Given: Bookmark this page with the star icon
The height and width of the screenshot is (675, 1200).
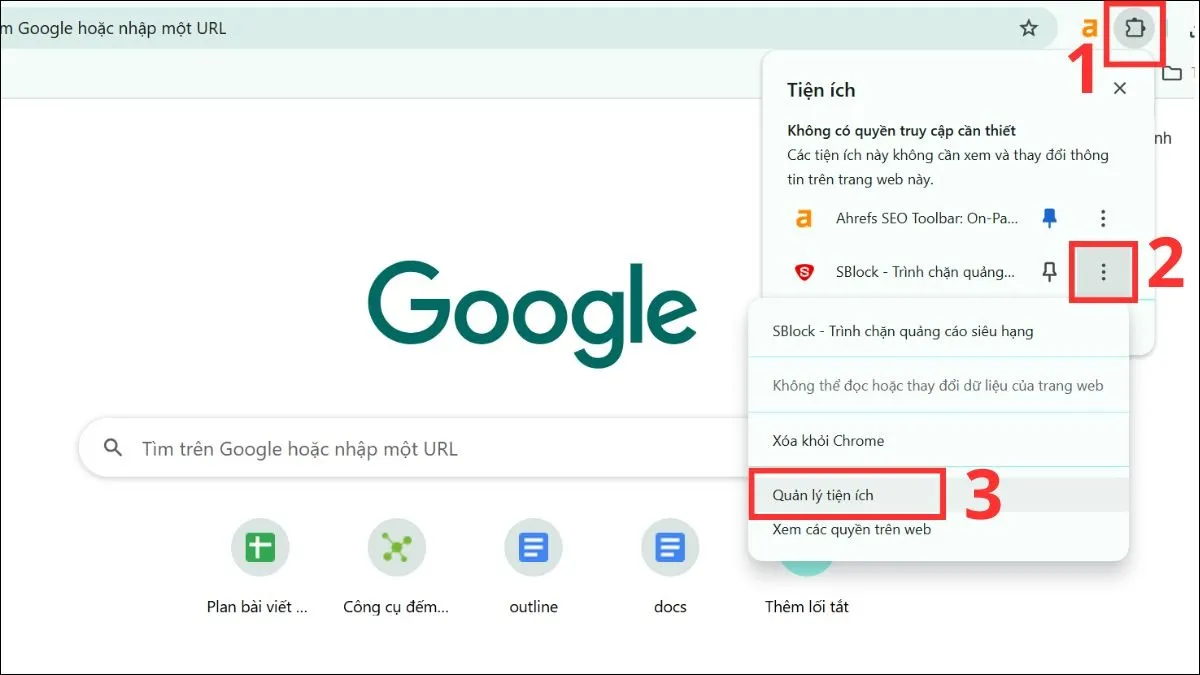Looking at the screenshot, I should click(x=1028, y=29).
